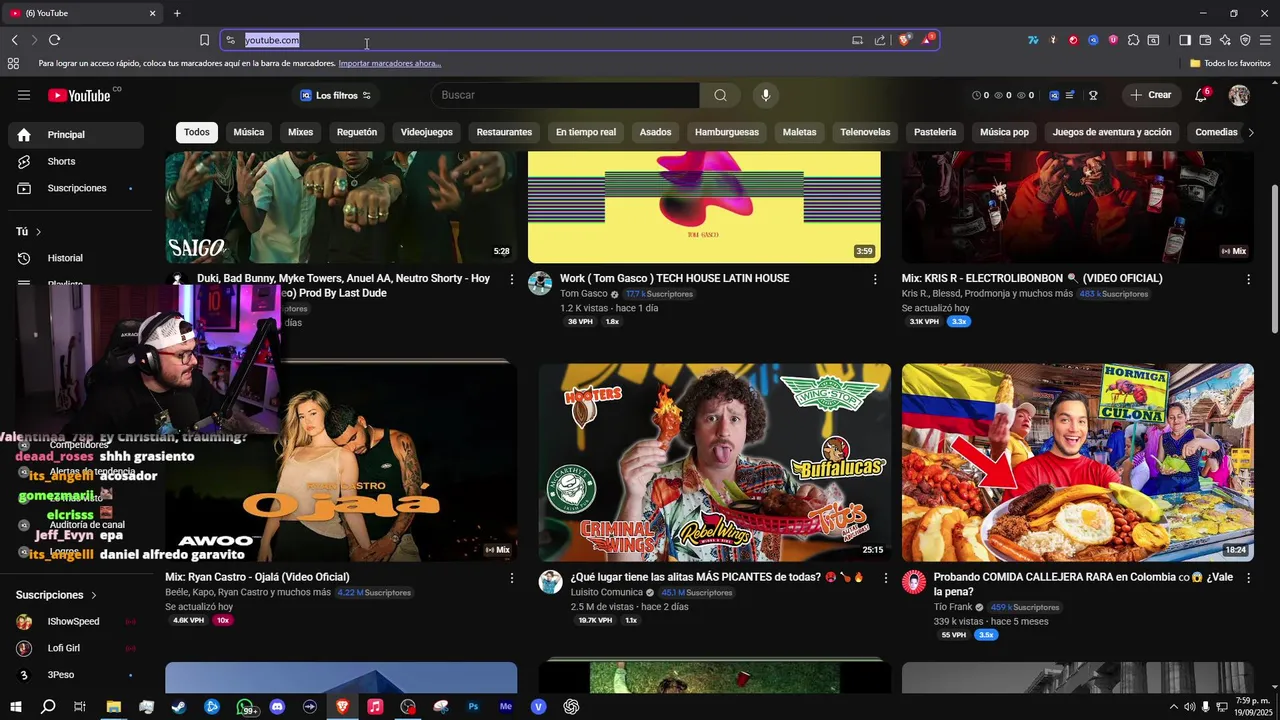The width and height of the screenshot is (1280, 720).
Task: Open a new browser tab
Action: point(177,13)
